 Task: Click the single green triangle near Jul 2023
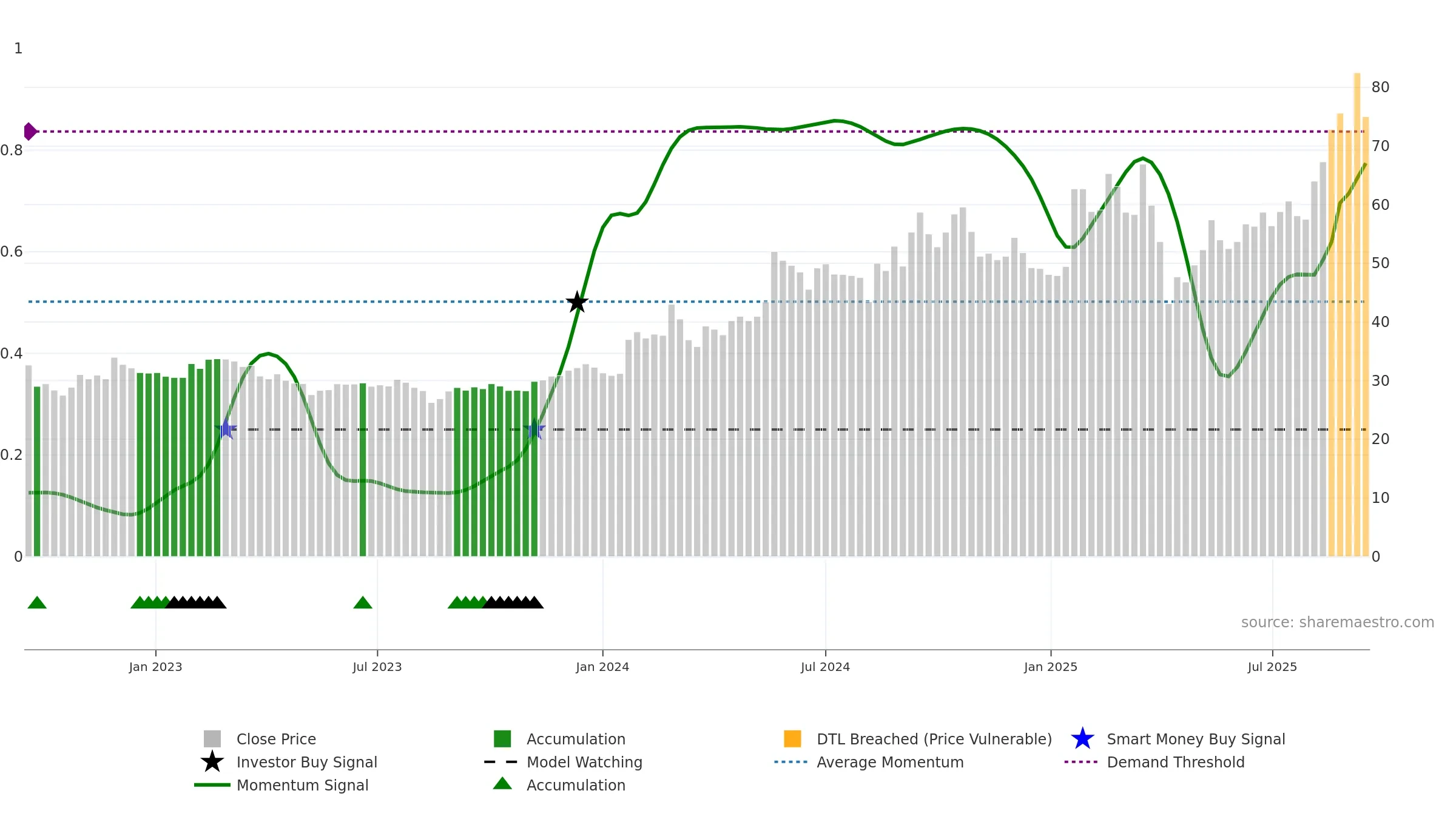coord(363,602)
